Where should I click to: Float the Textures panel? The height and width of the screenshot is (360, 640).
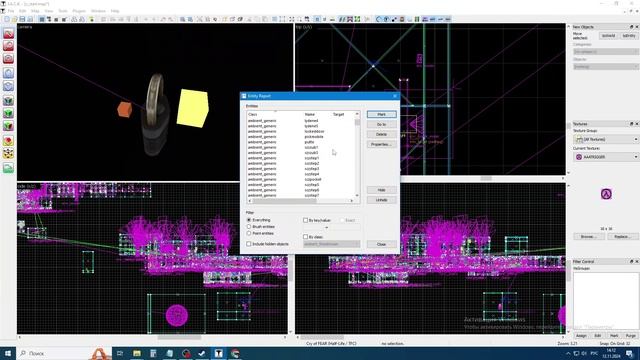click(x=631, y=124)
